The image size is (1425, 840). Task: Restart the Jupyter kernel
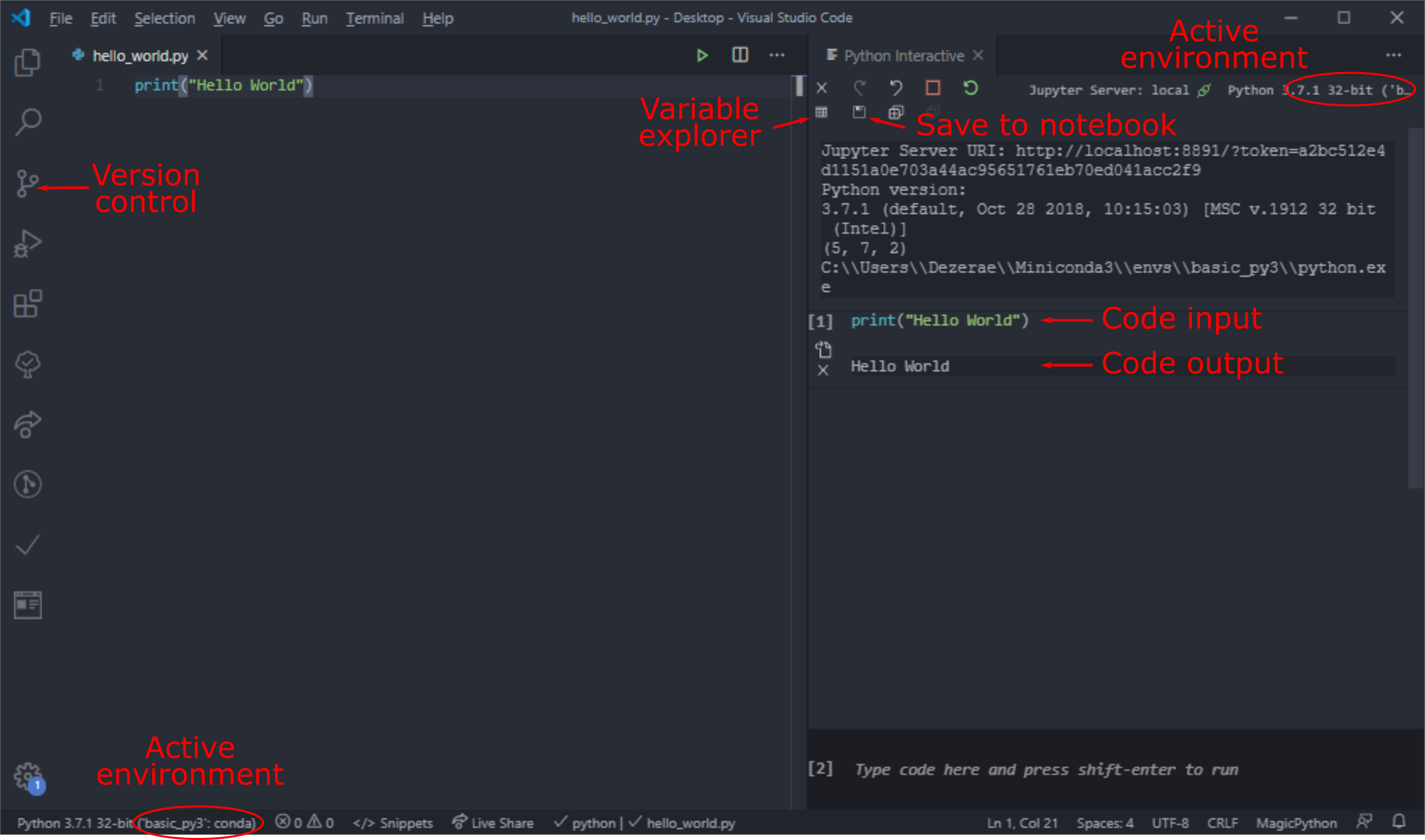tap(970, 88)
